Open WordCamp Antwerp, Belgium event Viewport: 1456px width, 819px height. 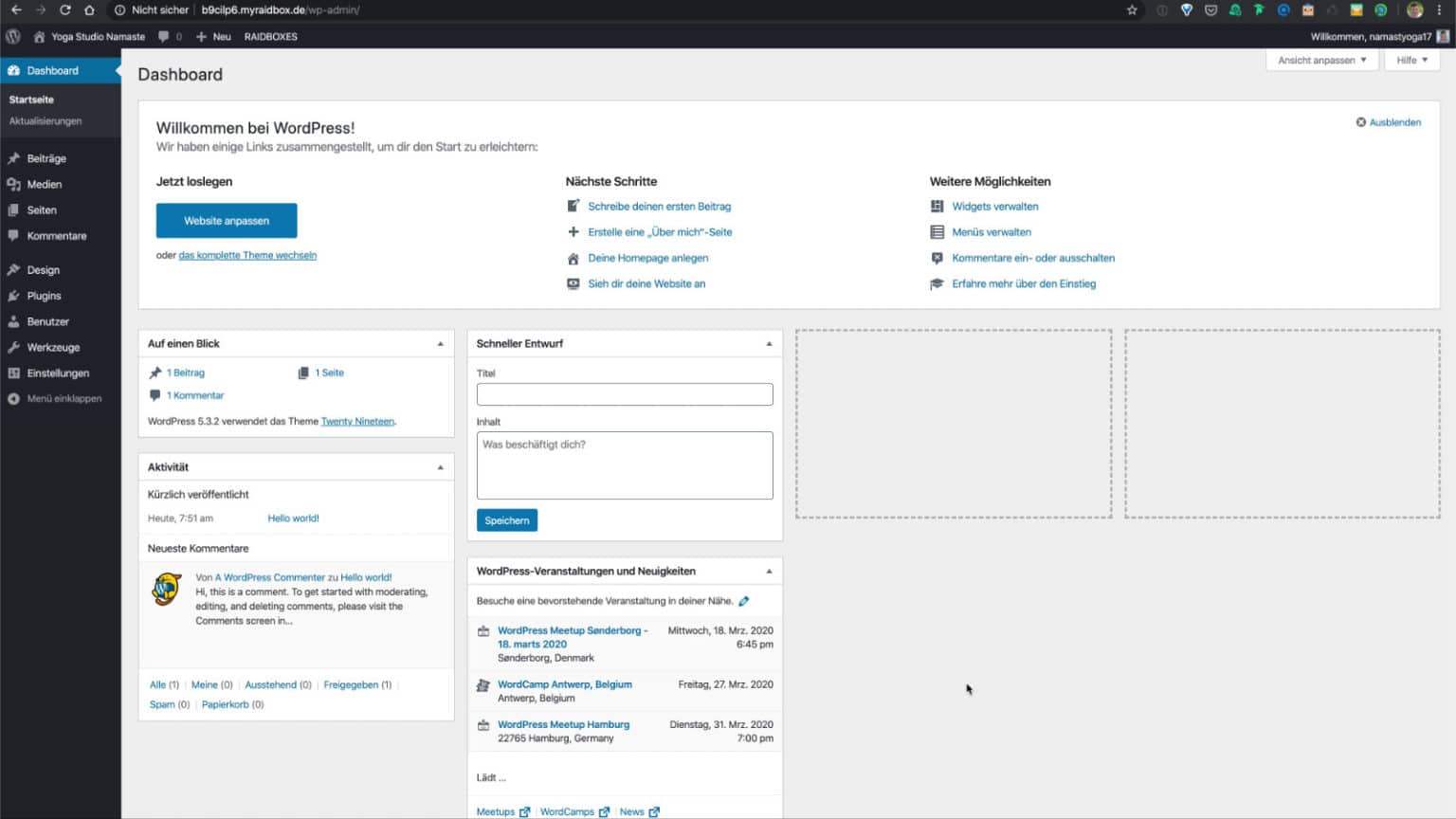[x=565, y=684]
